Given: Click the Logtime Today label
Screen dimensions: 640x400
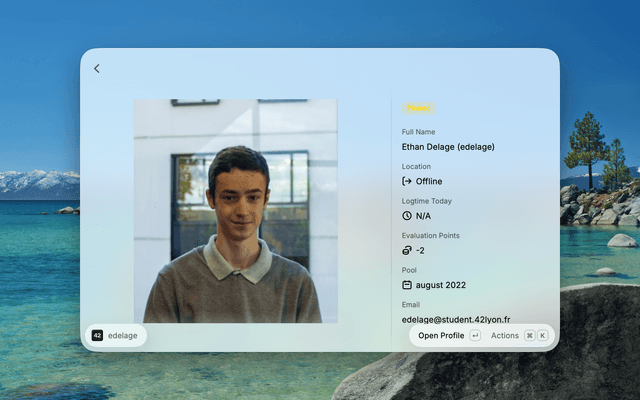Looking at the screenshot, I should (x=427, y=201).
